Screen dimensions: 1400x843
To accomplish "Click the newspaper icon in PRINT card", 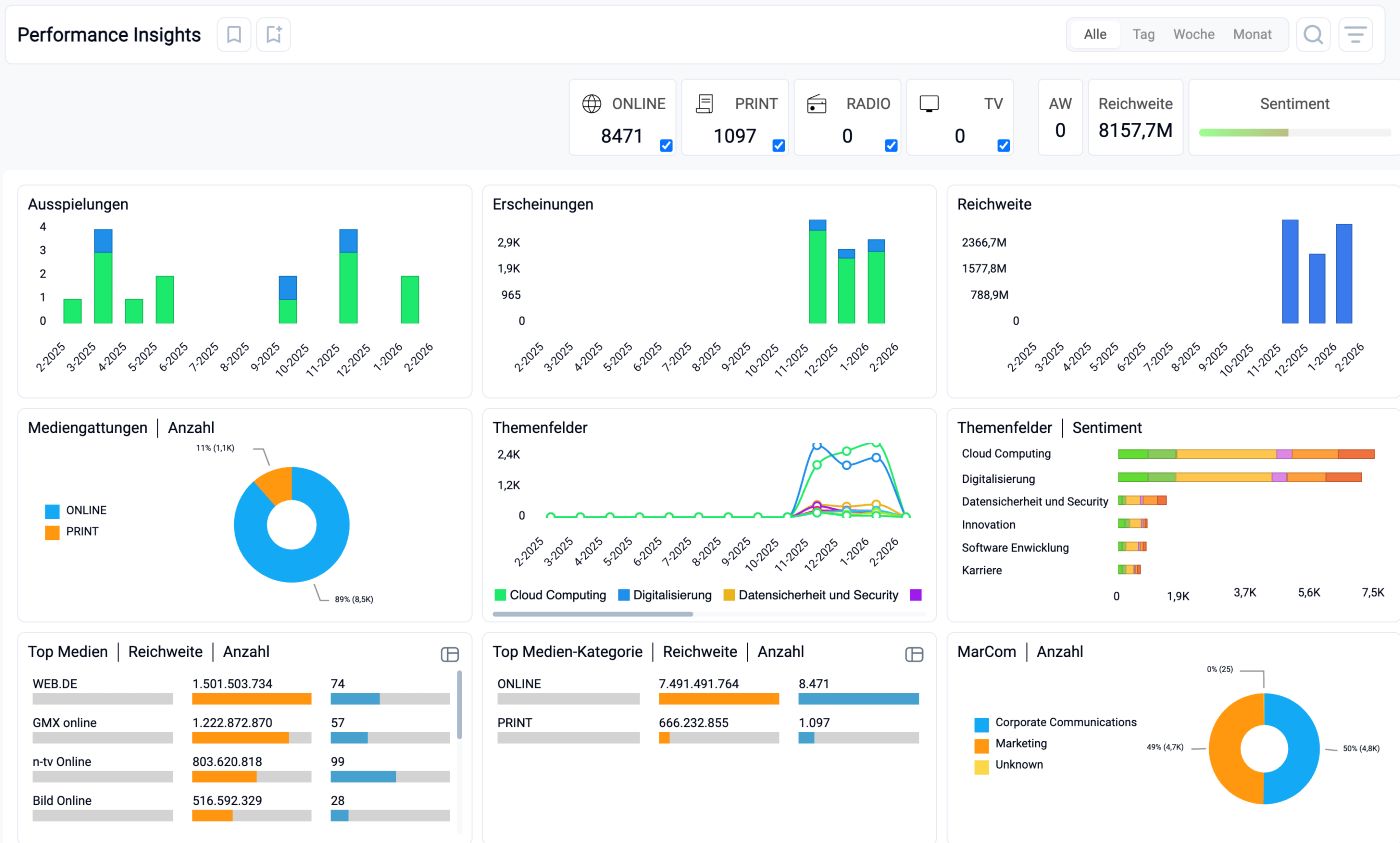I will (x=705, y=104).
